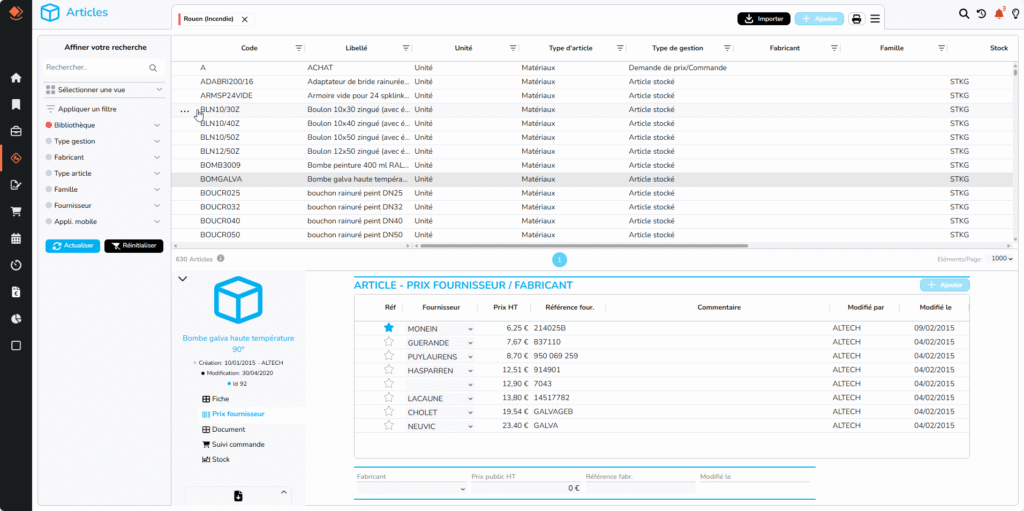1024x511 pixels.
Task: Click the print icon button
Action: 857,19
